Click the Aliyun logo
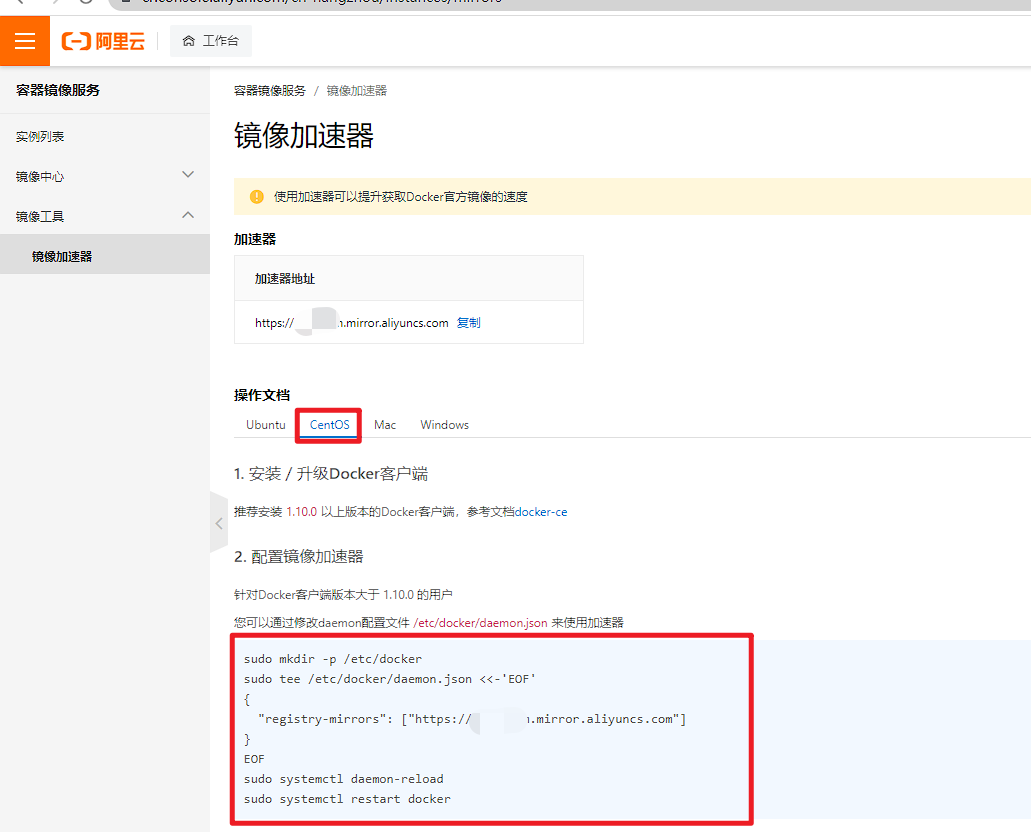This screenshot has width=1031, height=832. tap(103, 41)
